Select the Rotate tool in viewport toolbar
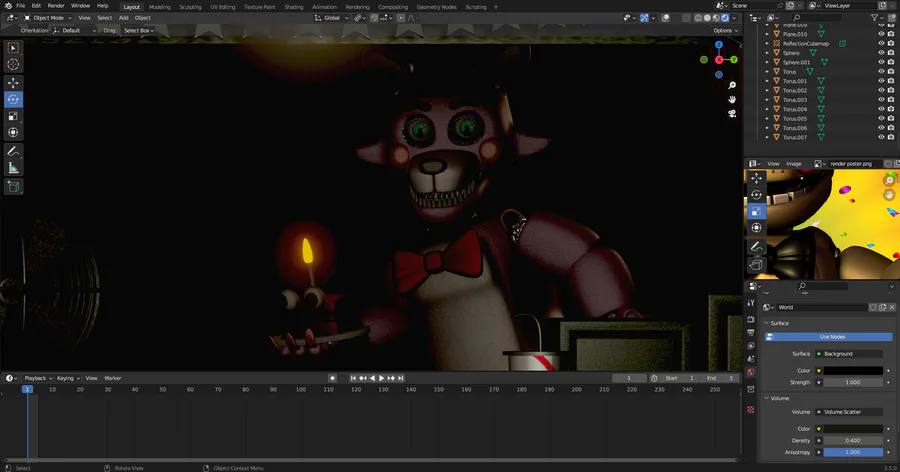 (13, 99)
